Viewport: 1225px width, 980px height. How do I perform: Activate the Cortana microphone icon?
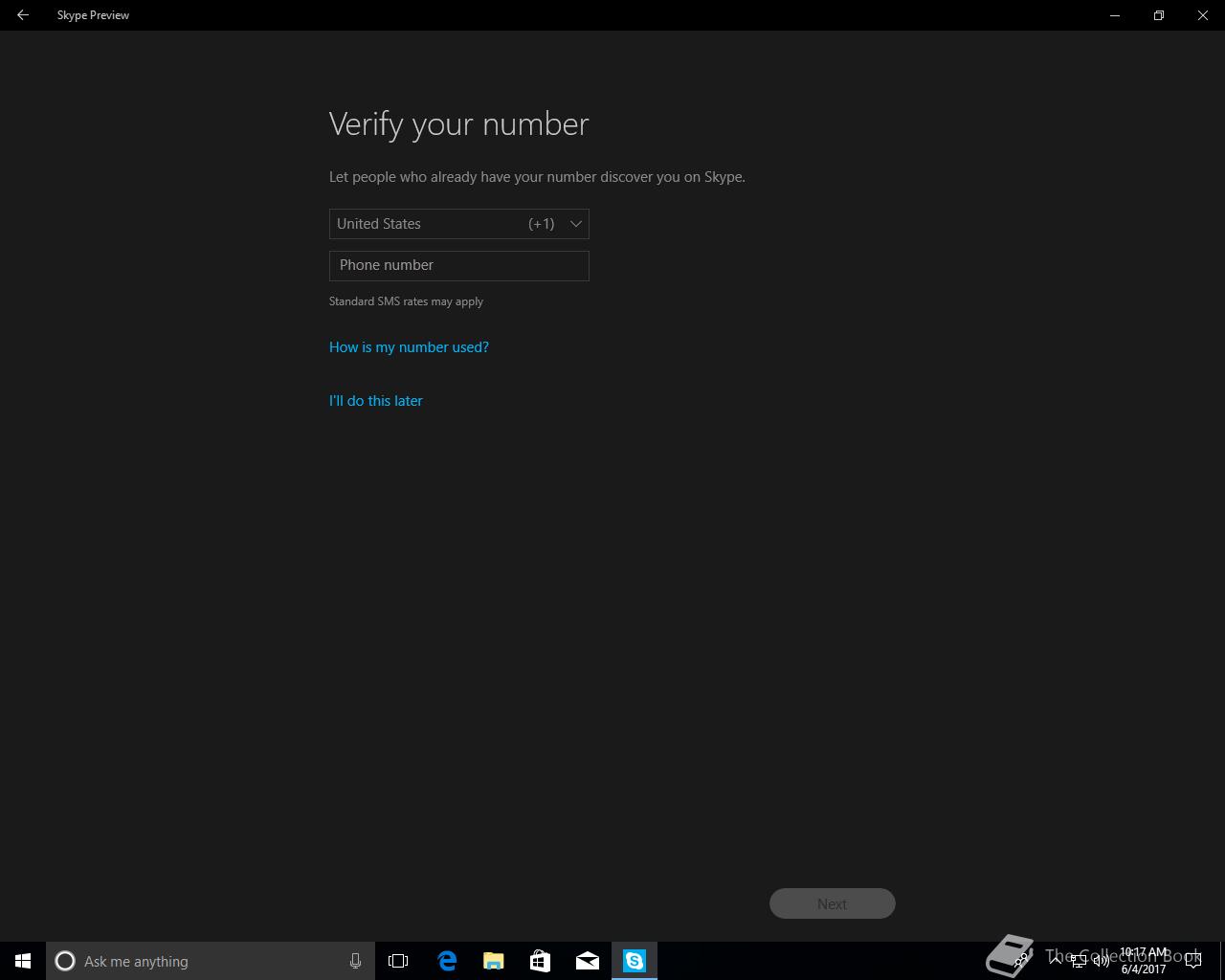(355, 961)
